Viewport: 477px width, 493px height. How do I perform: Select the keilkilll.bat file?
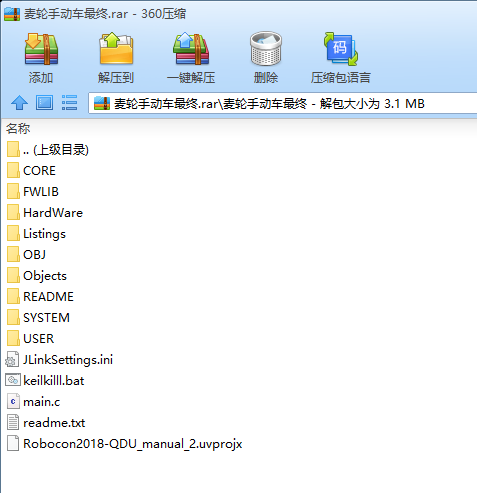pyautogui.click(x=45, y=381)
